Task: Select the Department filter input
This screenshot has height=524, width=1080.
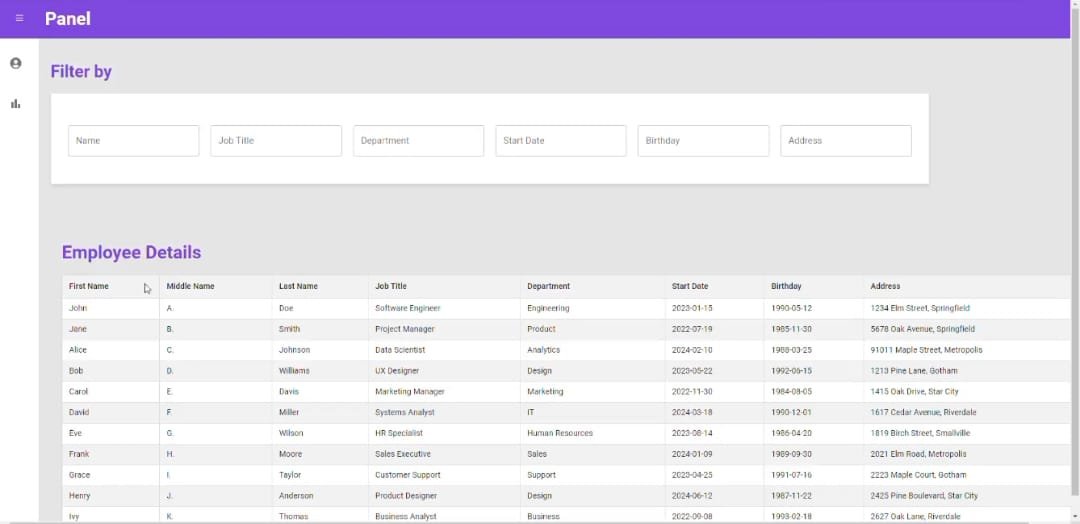Action: point(418,141)
